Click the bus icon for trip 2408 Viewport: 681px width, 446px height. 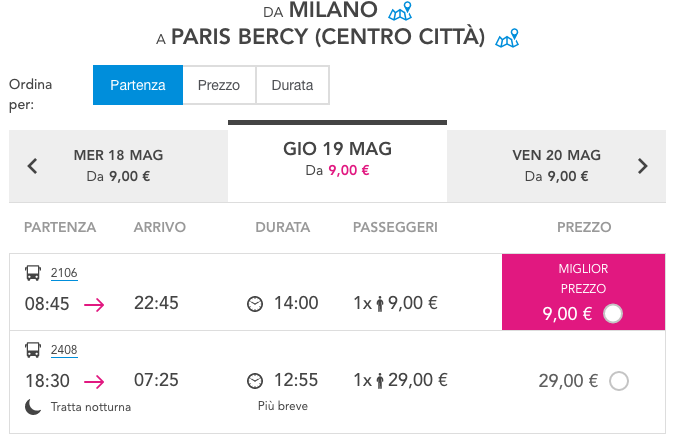(33, 350)
